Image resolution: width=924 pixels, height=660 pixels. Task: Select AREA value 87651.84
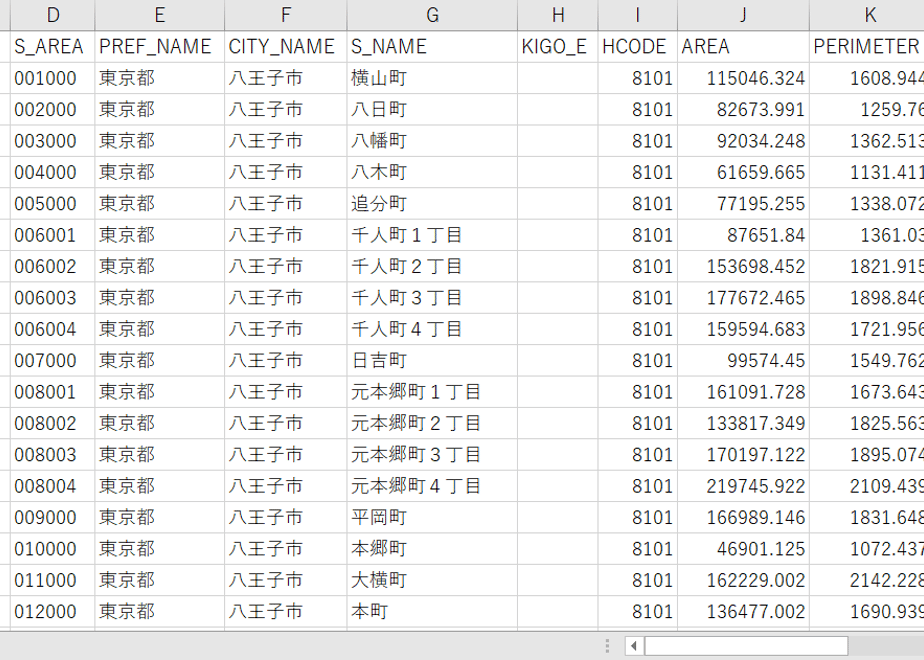(743, 235)
